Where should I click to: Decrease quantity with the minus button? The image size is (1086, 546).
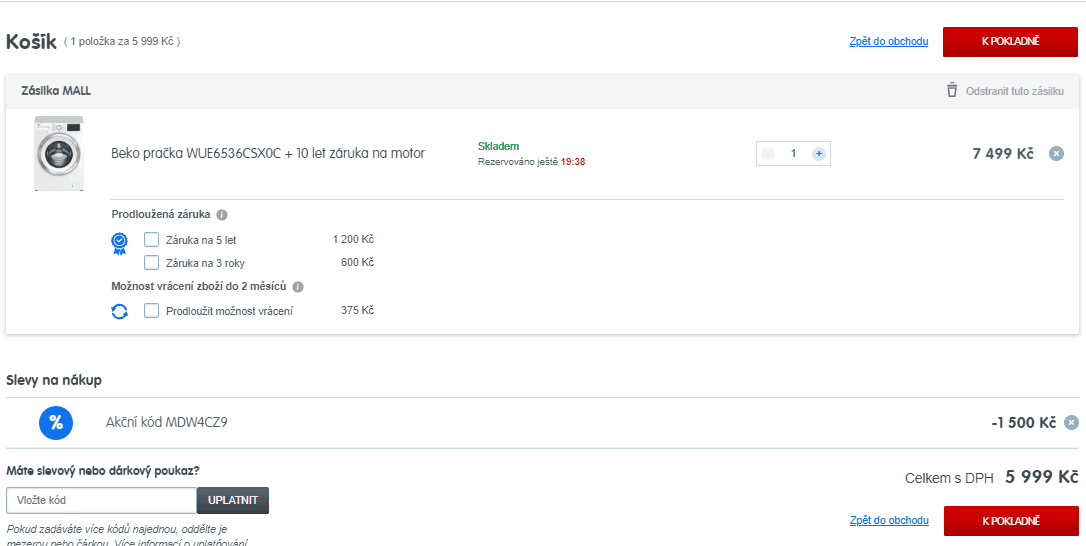(768, 154)
